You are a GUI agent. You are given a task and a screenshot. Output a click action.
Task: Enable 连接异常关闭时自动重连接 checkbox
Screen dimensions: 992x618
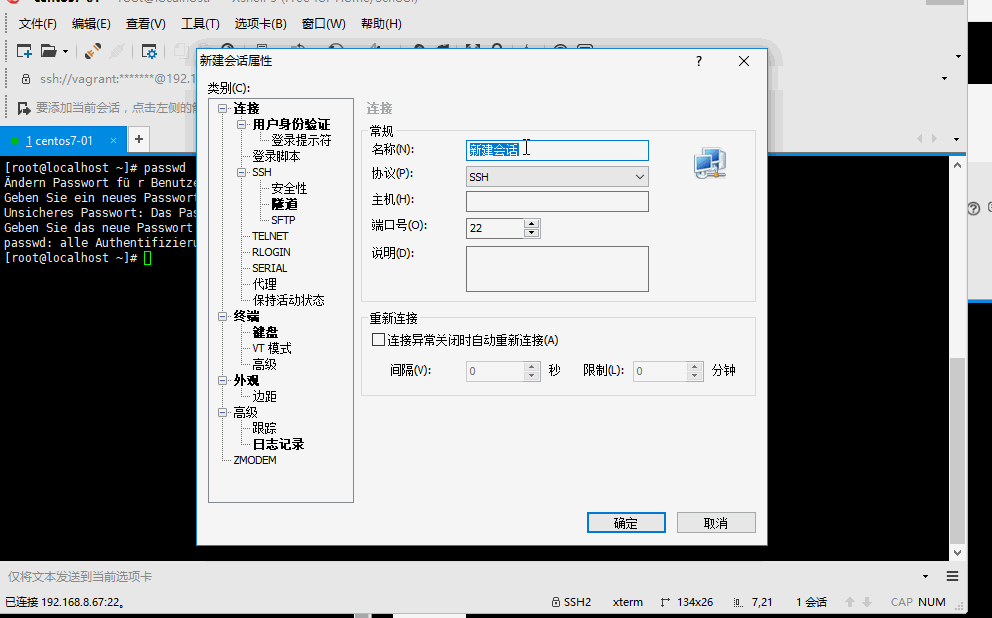click(x=378, y=340)
